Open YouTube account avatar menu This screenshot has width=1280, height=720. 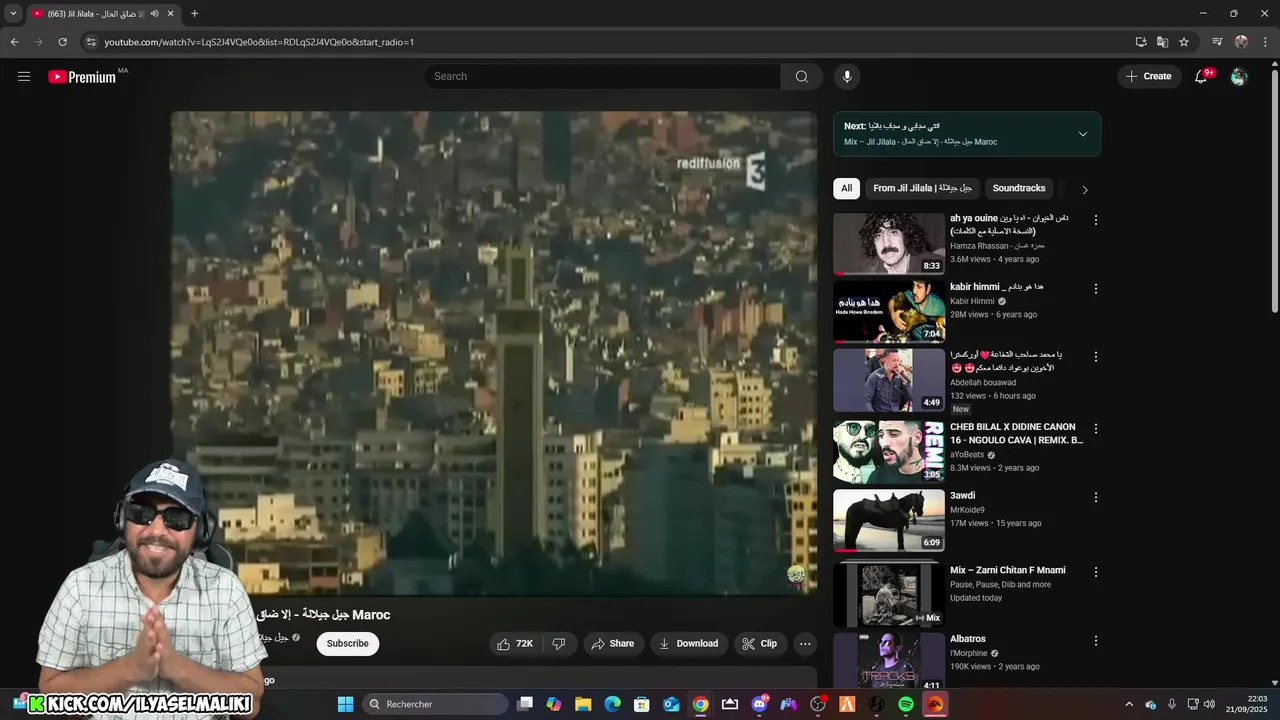pos(1239,76)
